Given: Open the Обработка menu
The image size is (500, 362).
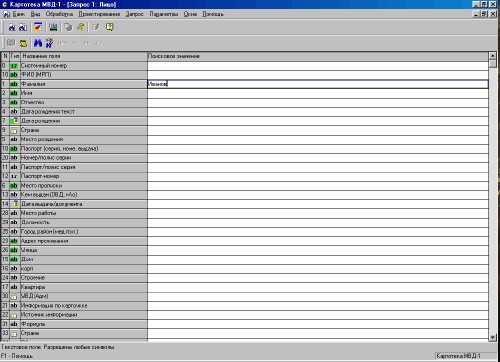Looking at the screenshot, I should coord(59,14).
